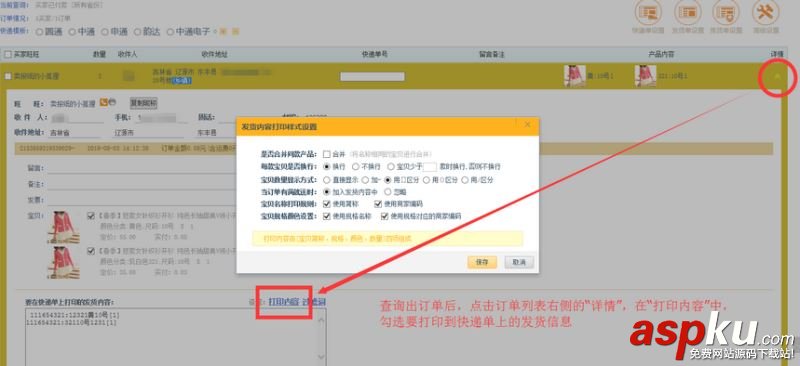Click the 辽源市 city field
Image resolution: width=800 pixels, height=366 pixels.
[149, 133]
